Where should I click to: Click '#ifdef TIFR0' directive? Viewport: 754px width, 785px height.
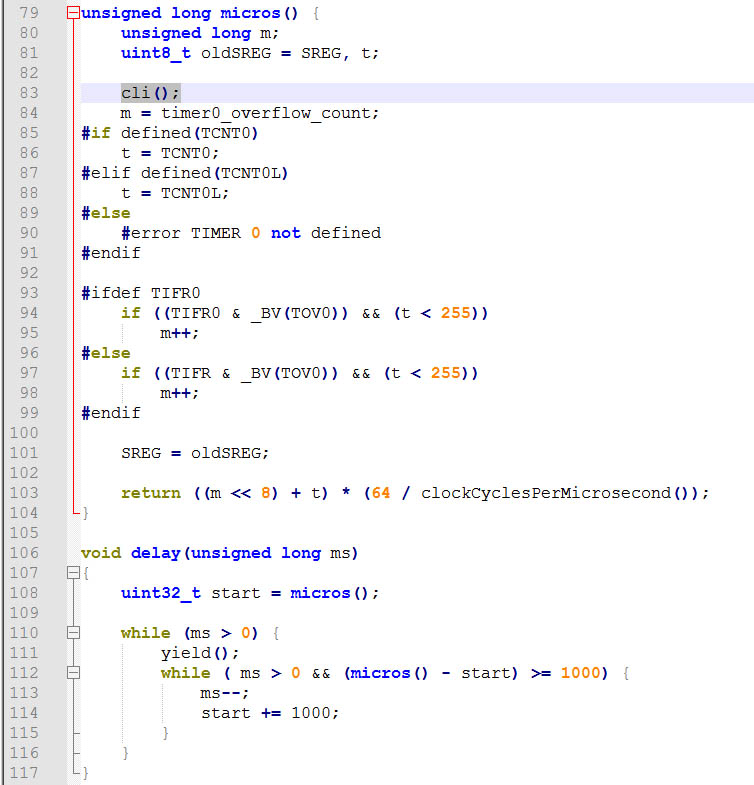point(141,293)
